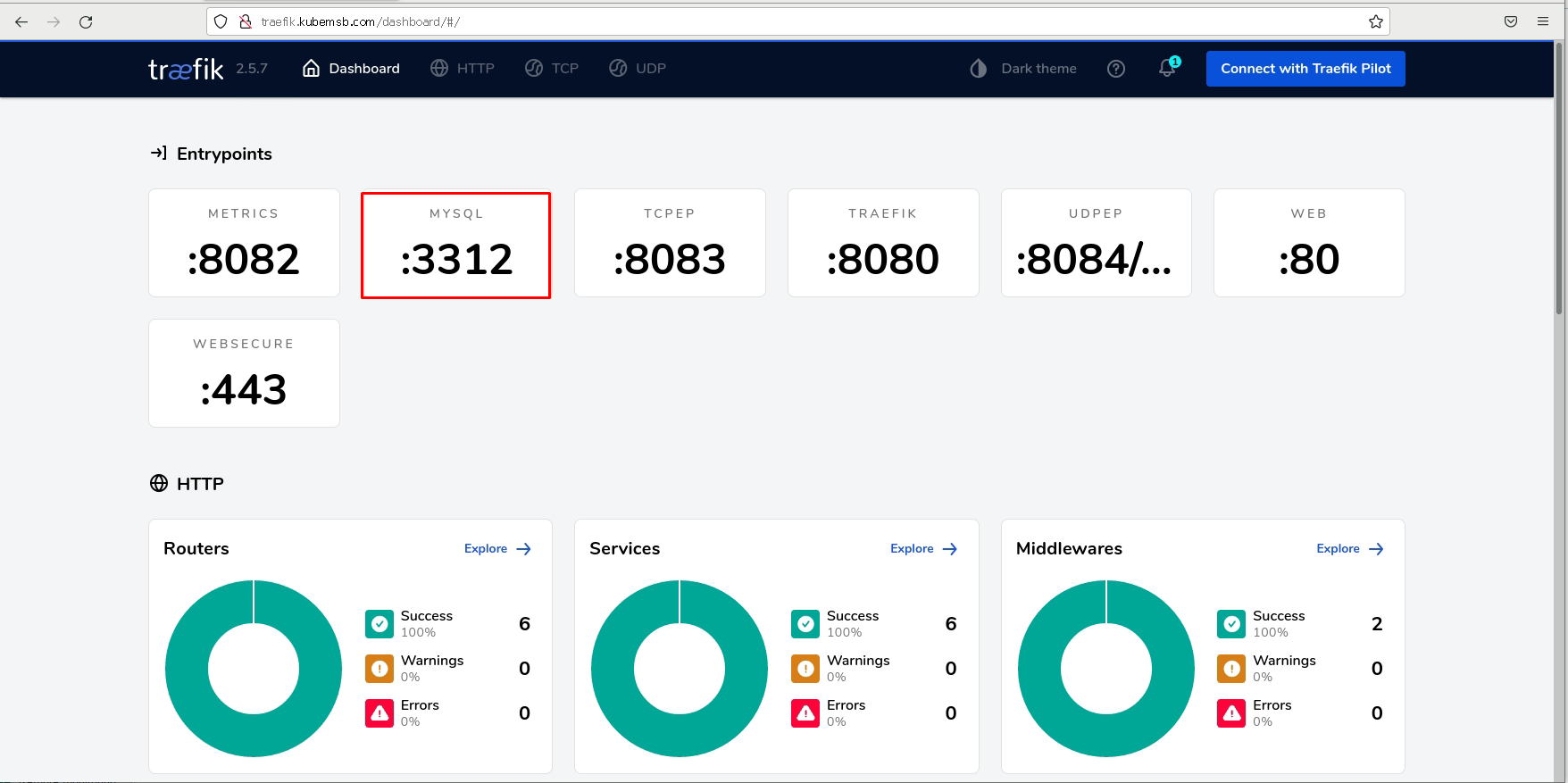The height and width of the screenshot is (783, 1568).
Task: Reload the page with browser refresh icon
Action: point(86,21)
